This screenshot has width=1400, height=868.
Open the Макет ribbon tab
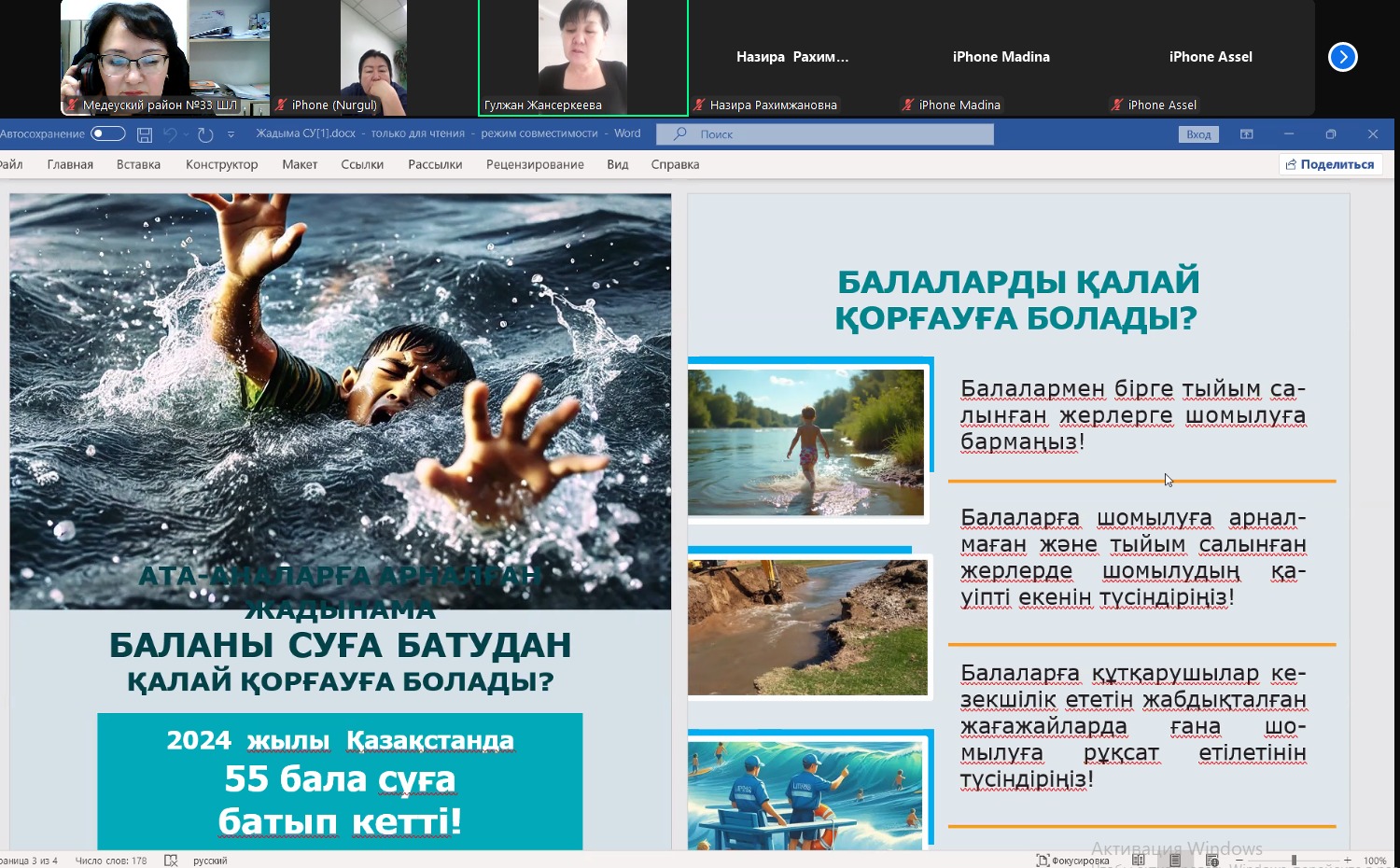click(300, 164)
